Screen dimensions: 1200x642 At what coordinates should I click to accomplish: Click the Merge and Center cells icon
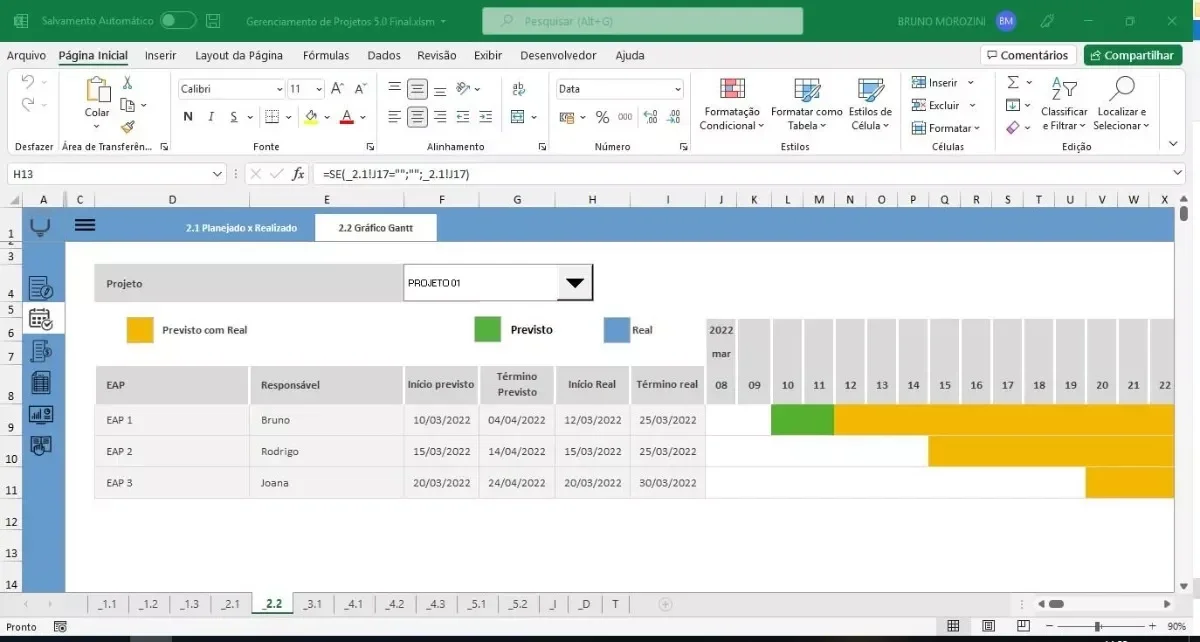coord(517,117)
